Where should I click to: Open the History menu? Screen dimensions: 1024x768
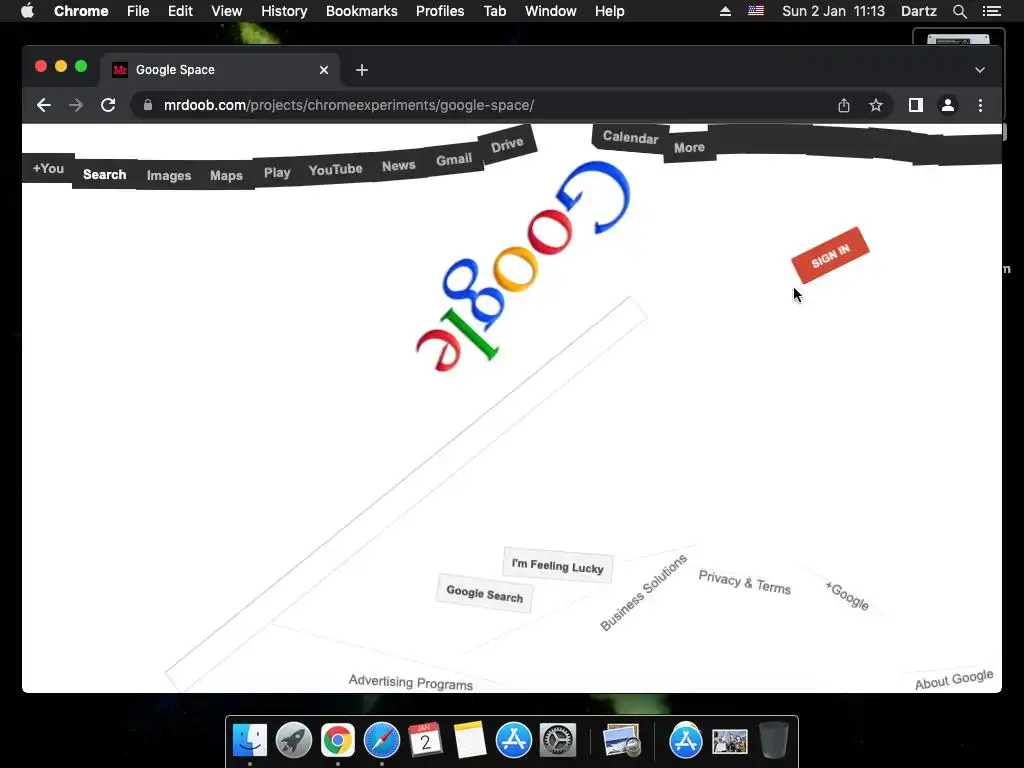(x=284, y=11)
